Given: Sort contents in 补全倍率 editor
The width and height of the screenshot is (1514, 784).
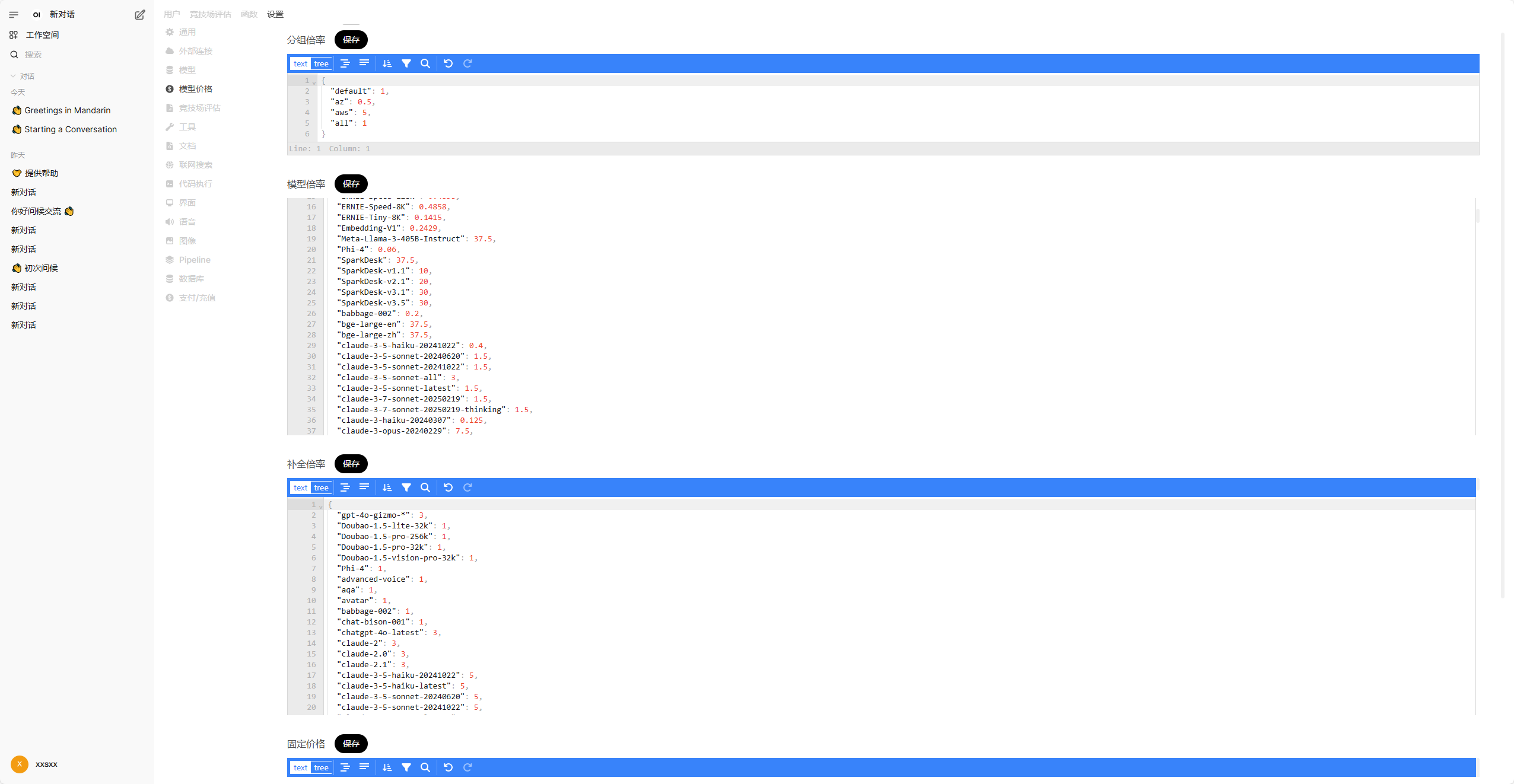Looking at the screenshot, I should [387, 487].
